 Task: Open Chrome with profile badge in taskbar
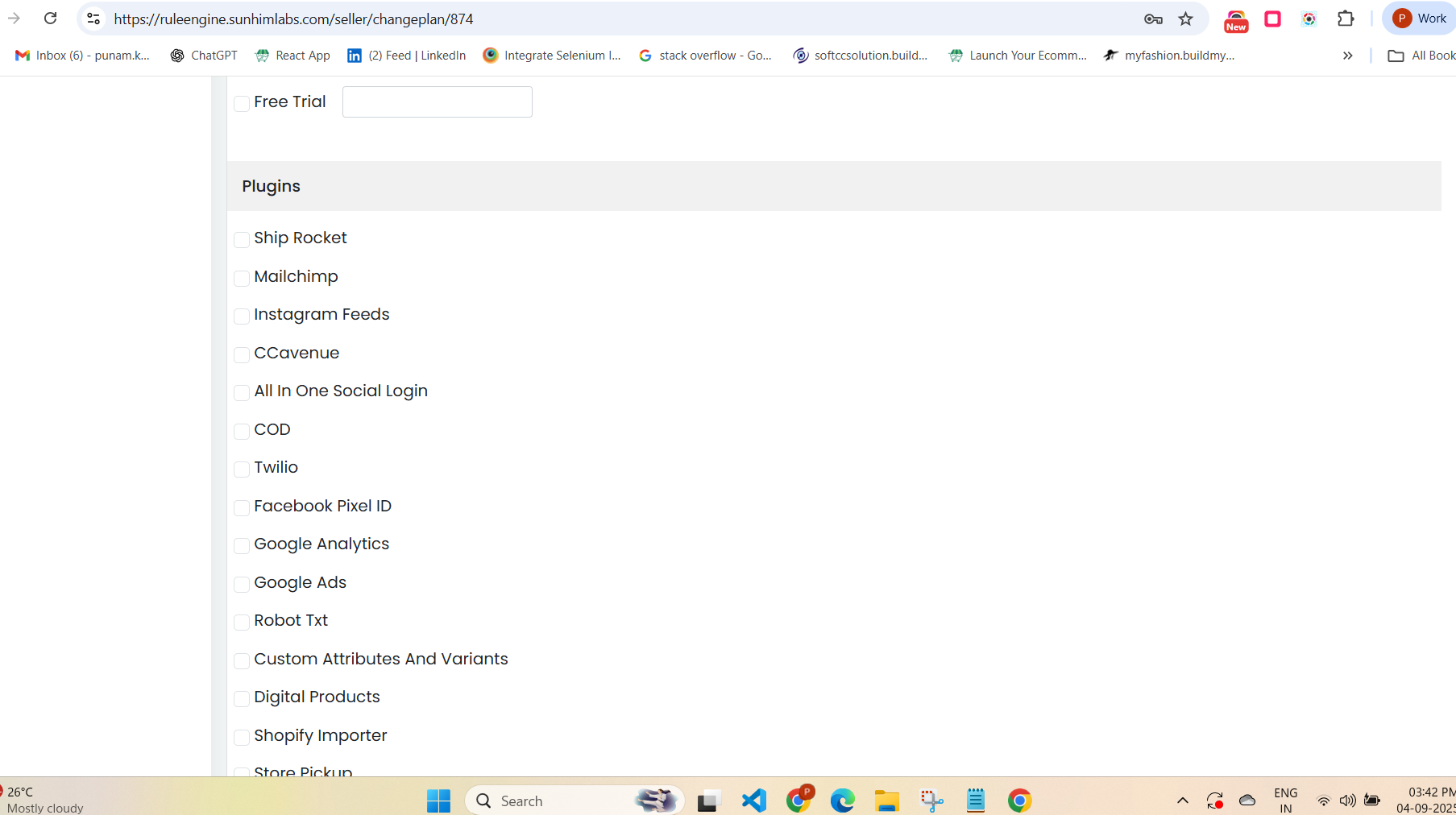coord(799,799)
